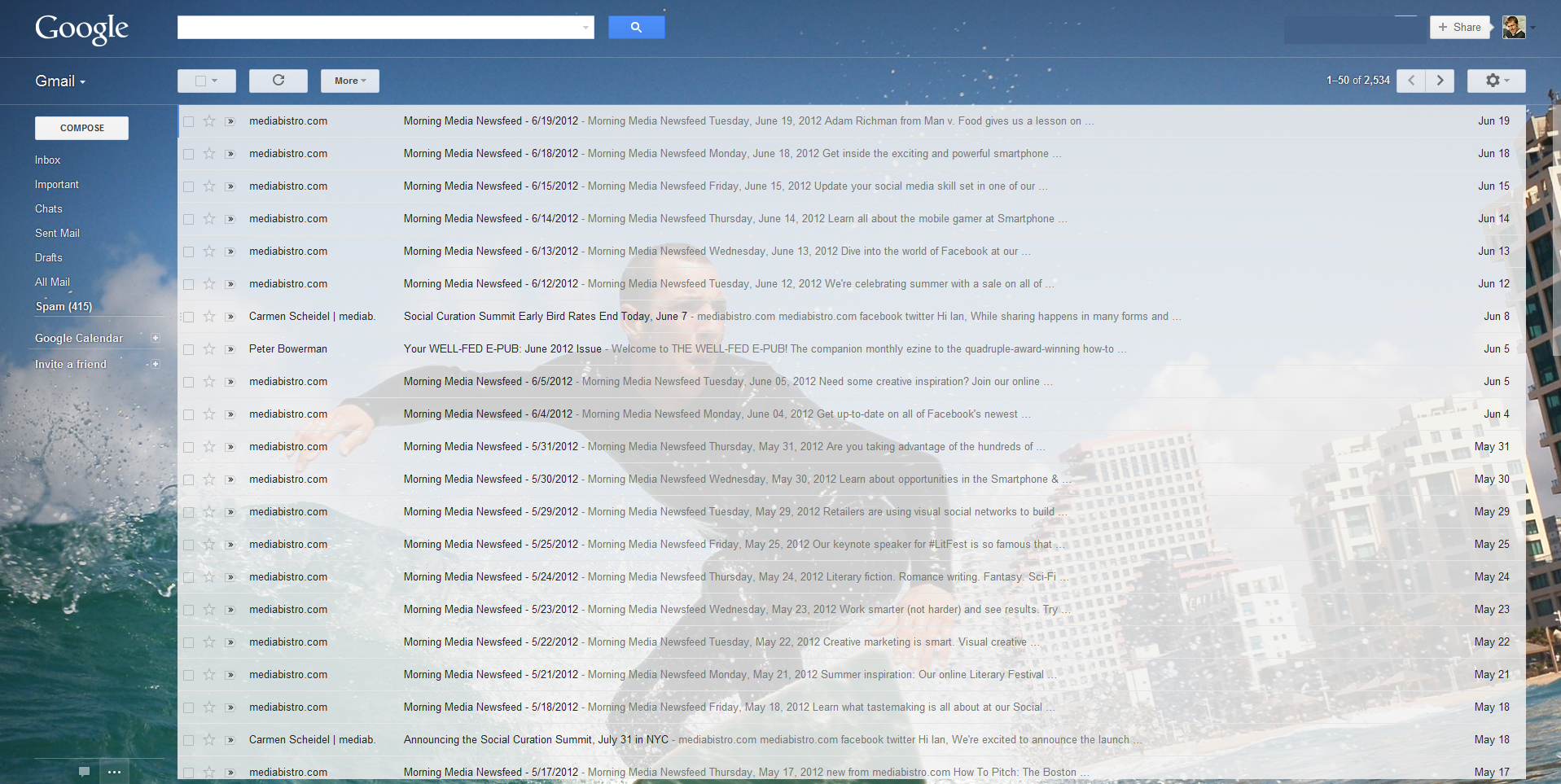The width and height of the screenshot is (1561, 784).
Task: Open the settings gear menu
Action: coord(1497,81)
